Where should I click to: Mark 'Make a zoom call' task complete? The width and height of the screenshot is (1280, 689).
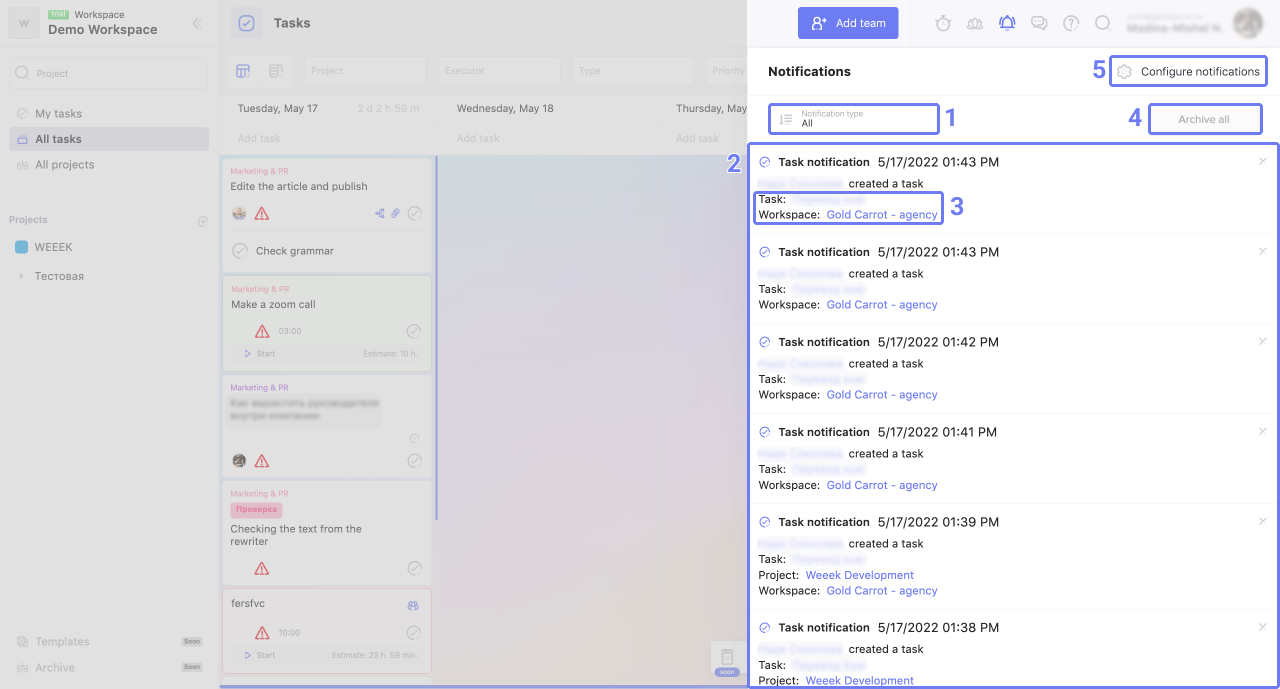click(414, 331)
